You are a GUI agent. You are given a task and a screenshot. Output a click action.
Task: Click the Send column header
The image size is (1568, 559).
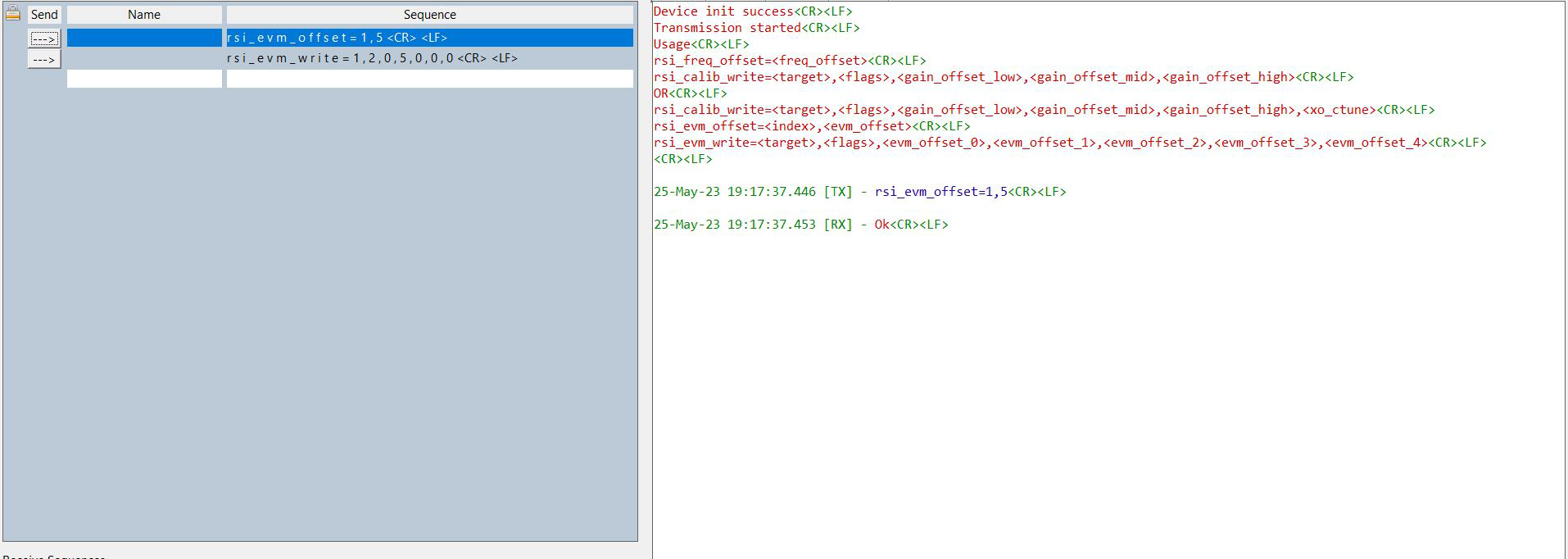(x=44, y=15)
